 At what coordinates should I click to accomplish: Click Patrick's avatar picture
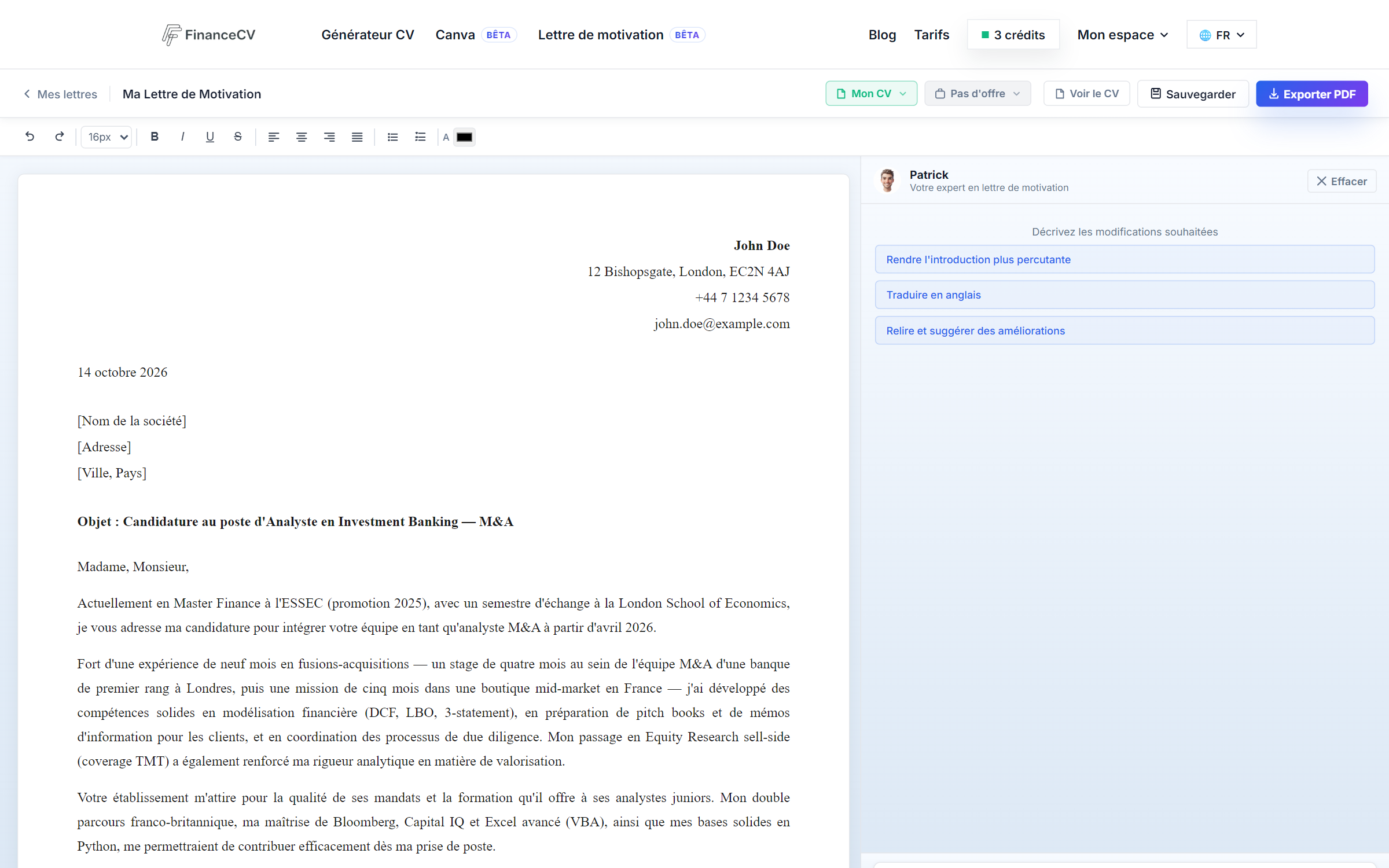tap(887, 181)
